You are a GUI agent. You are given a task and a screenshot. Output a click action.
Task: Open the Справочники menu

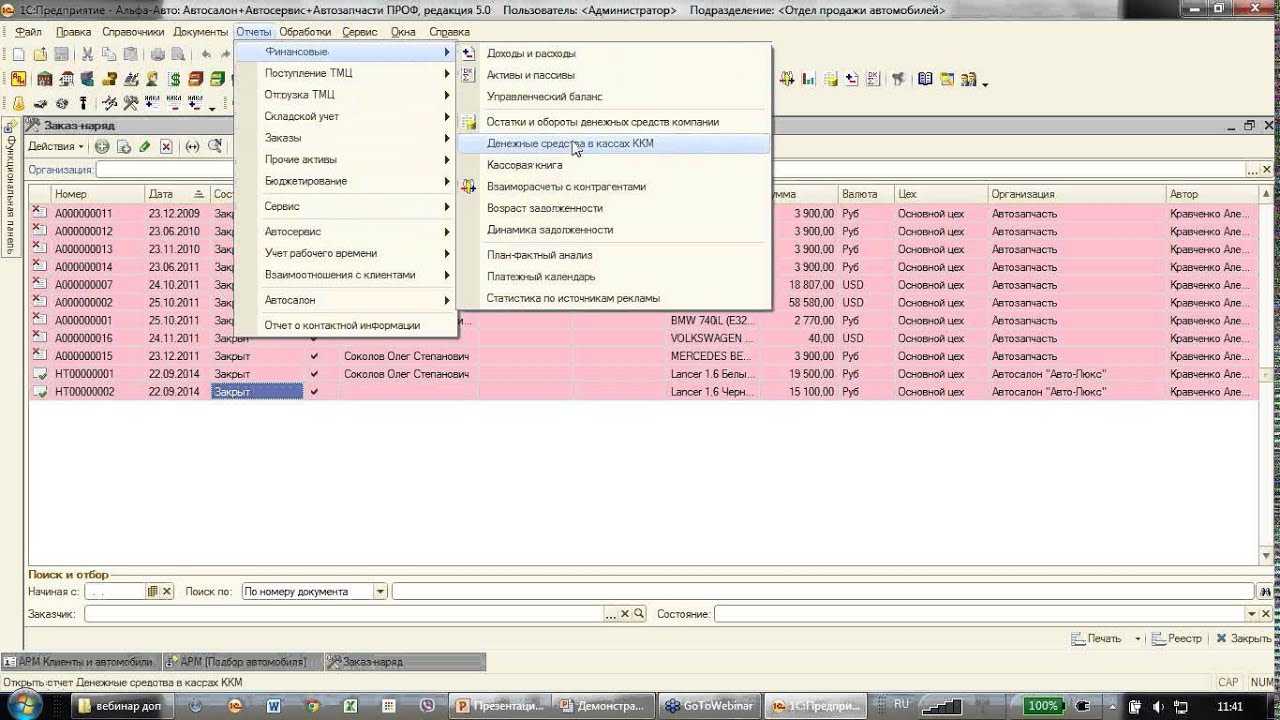[133, 32]
